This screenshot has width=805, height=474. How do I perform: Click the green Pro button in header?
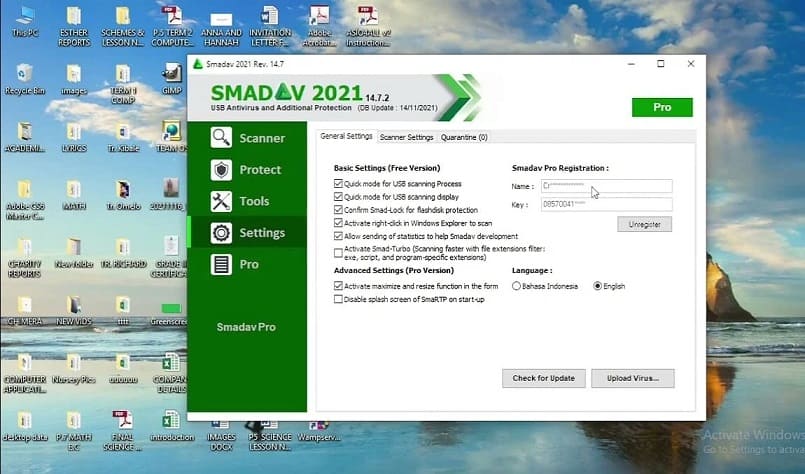click(662, 107)
